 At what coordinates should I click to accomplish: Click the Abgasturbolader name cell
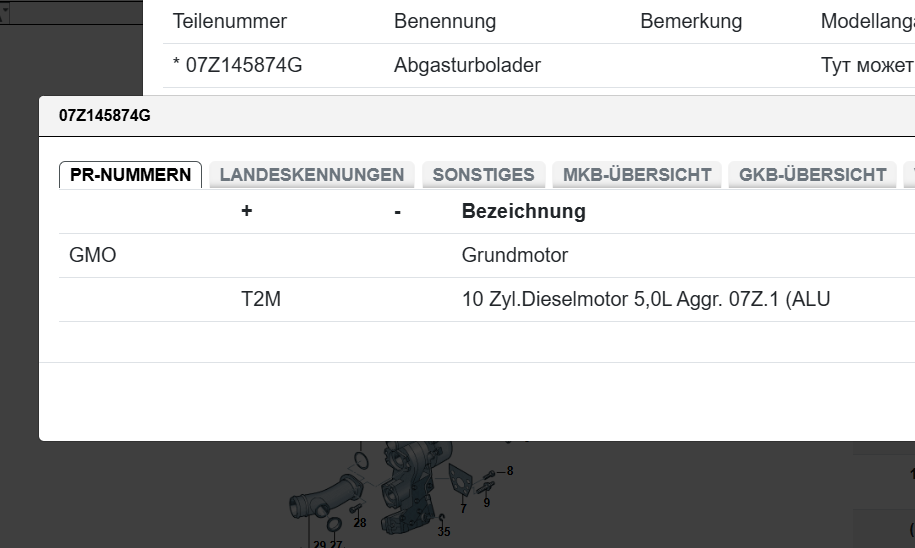[467, 66]
